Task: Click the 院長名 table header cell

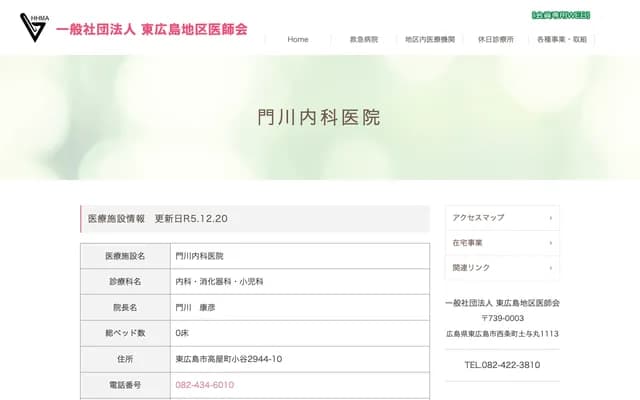Action: pyautogui.click(x=125, y=307)
